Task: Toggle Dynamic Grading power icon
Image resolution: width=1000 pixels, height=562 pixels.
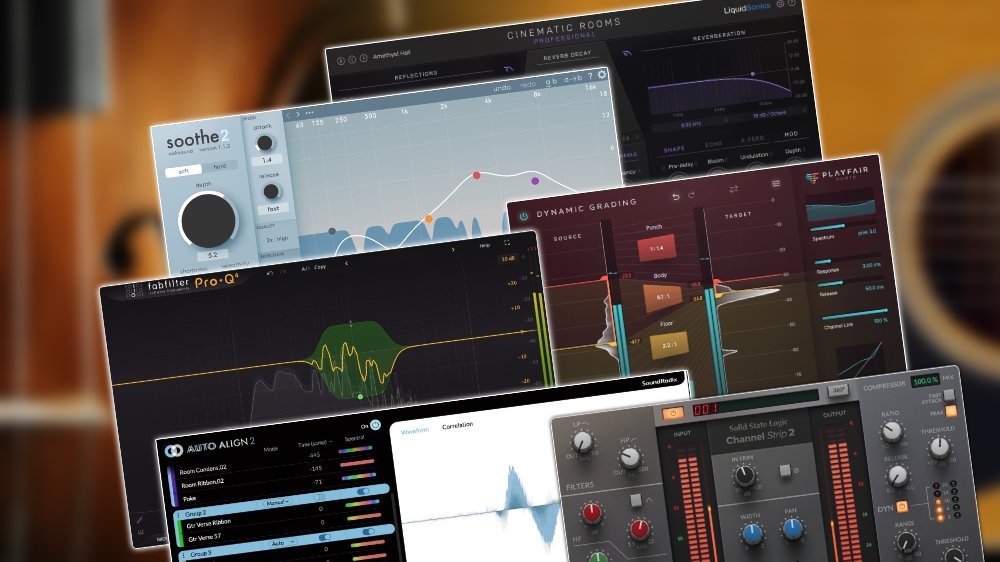Action: coord(524,216)
